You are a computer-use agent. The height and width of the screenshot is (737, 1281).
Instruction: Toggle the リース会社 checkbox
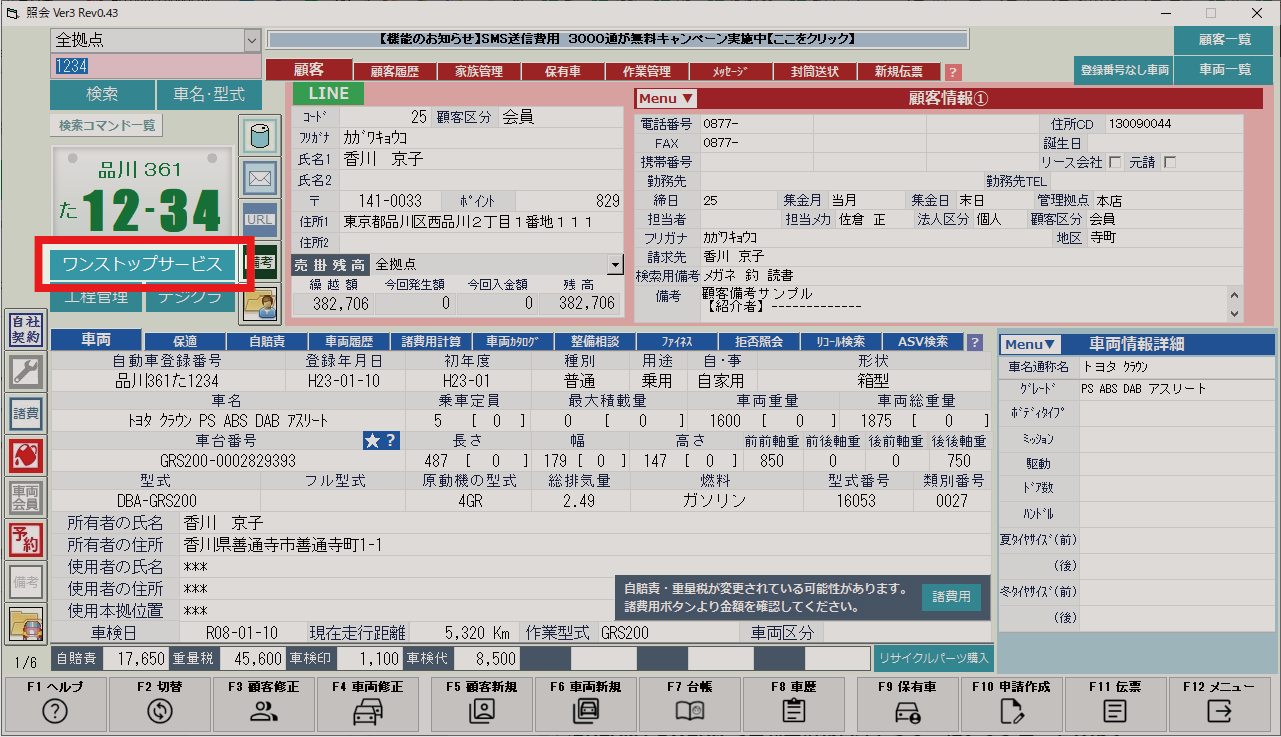tap(1115, 162)
